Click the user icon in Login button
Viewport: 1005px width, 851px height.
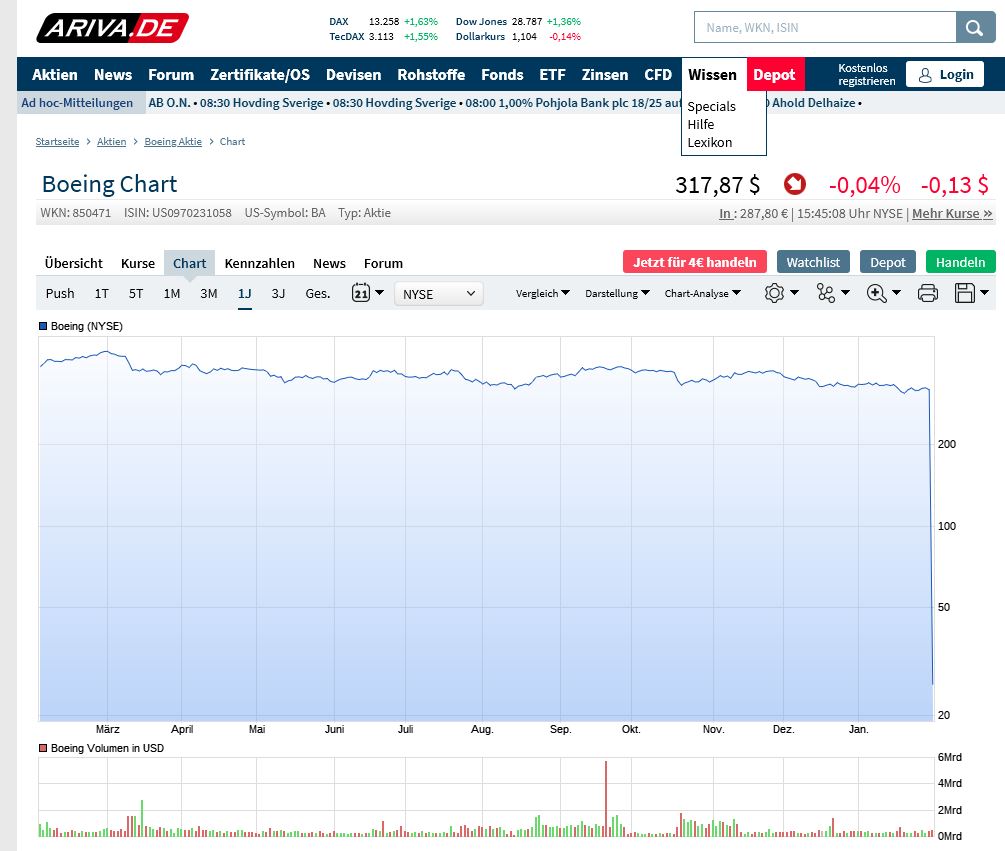(925, 75)
